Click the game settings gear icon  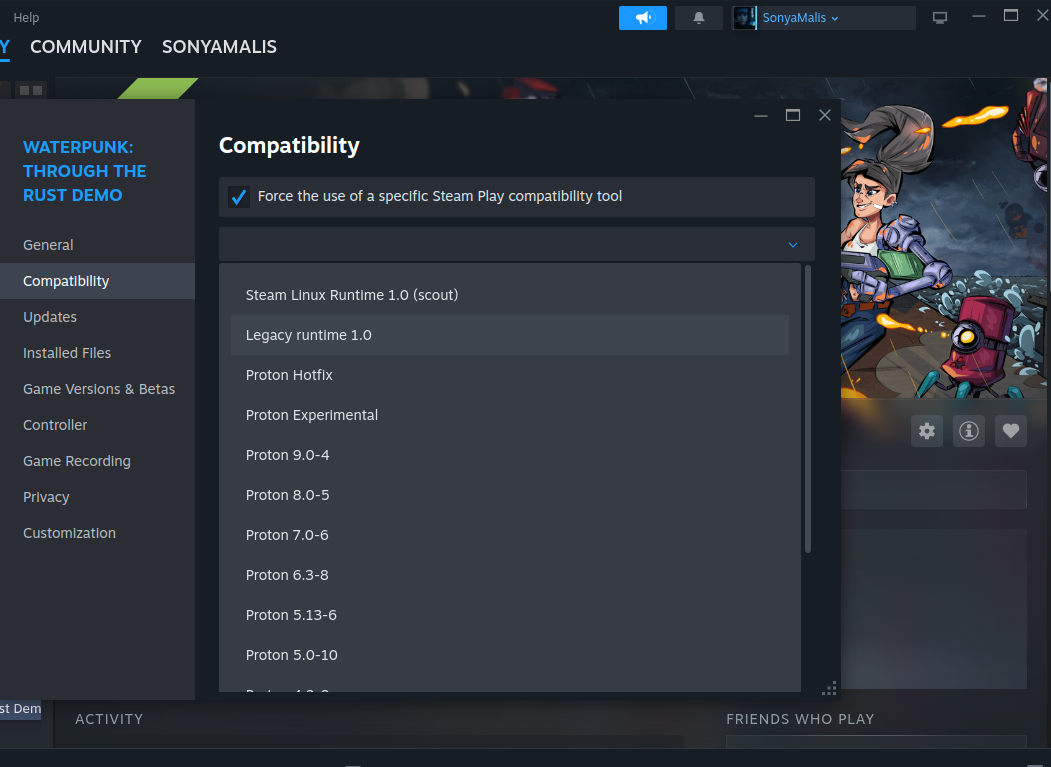click(927, 431)
